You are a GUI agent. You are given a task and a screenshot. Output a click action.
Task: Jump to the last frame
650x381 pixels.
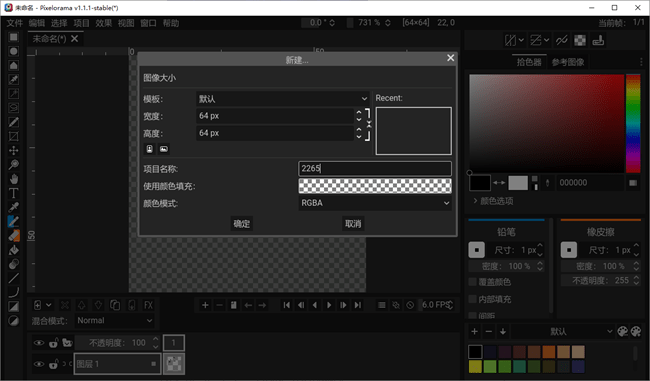[358, 305]
